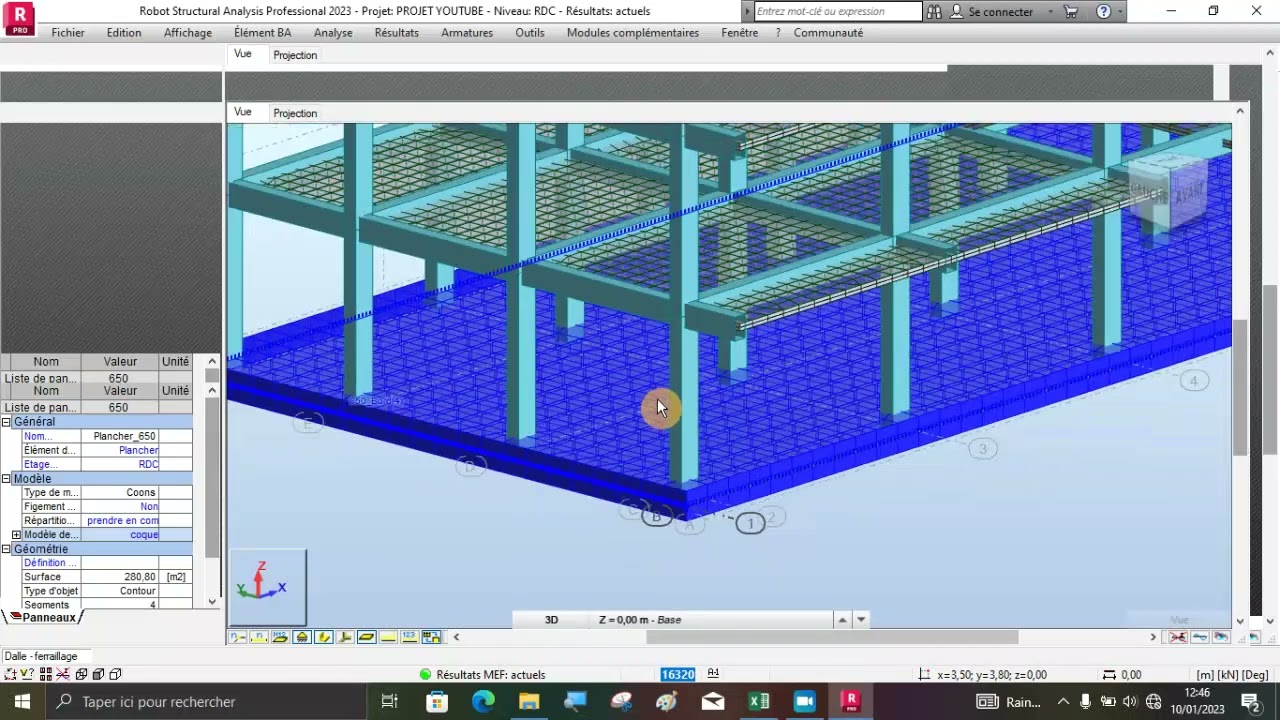The width and height of the screenshot is (1280, 720).
Task: Click the 3D view mode button
Action: tap(551, 620)
